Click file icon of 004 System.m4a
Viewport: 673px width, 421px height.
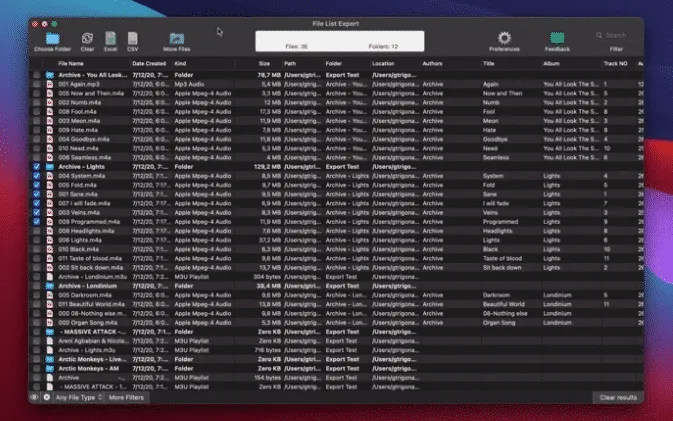pyautogui.click(x=50, y=176)
